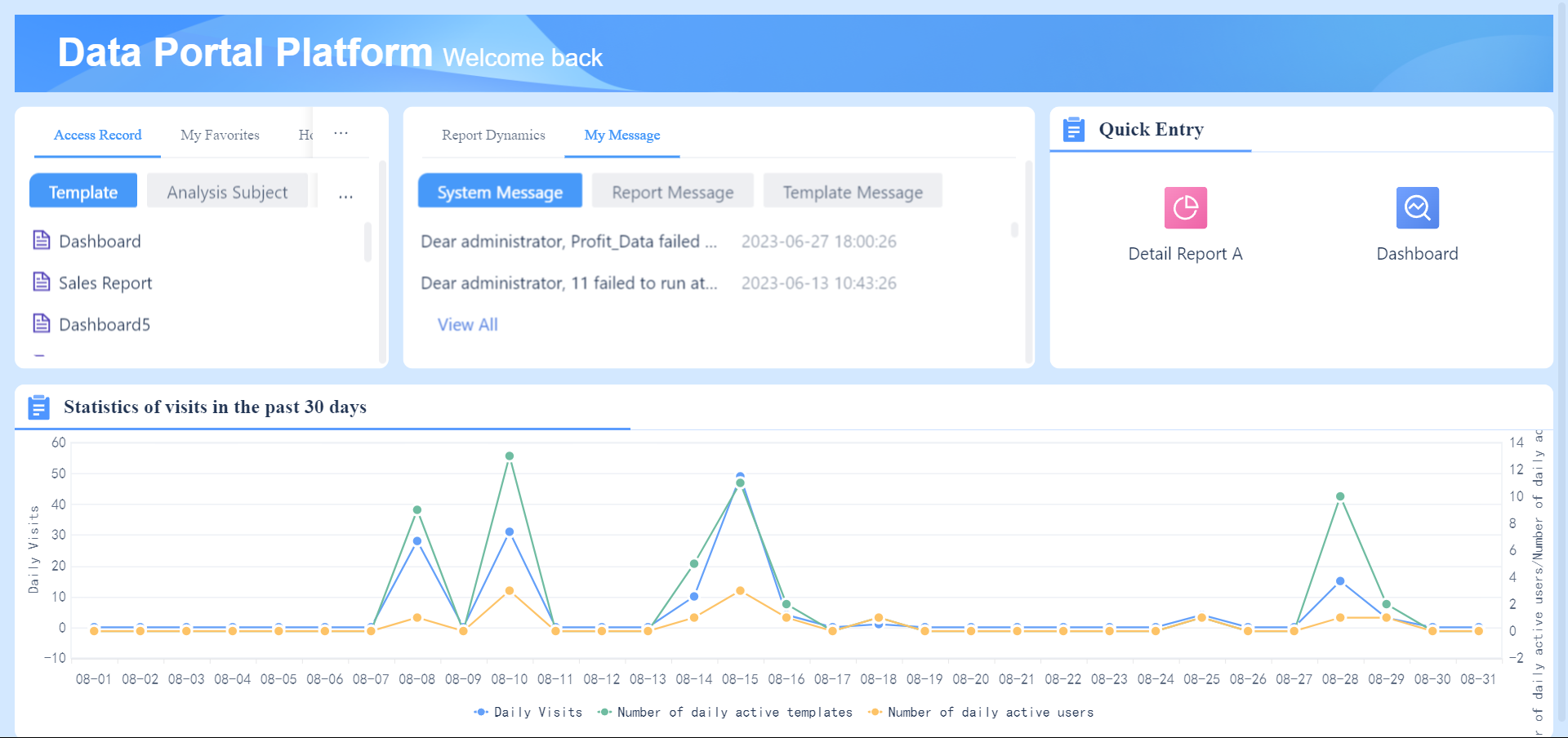This screenshot has width=1568, height=738.
Task: Switch to Template Message filter
Action: [x=852, y=190]
